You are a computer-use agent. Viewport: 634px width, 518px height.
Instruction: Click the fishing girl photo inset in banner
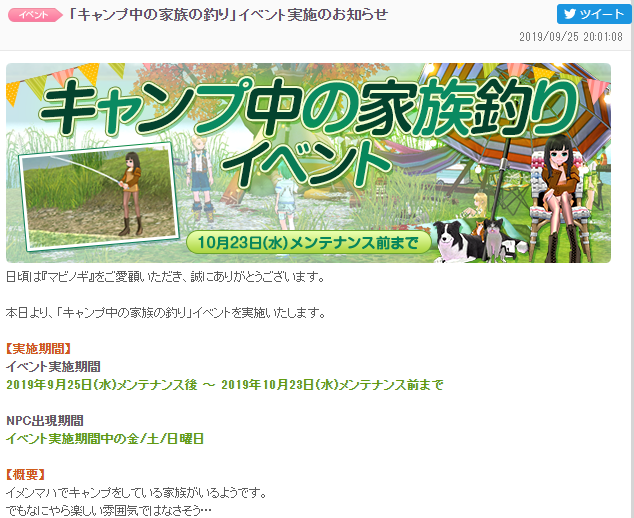coord(99,196)
